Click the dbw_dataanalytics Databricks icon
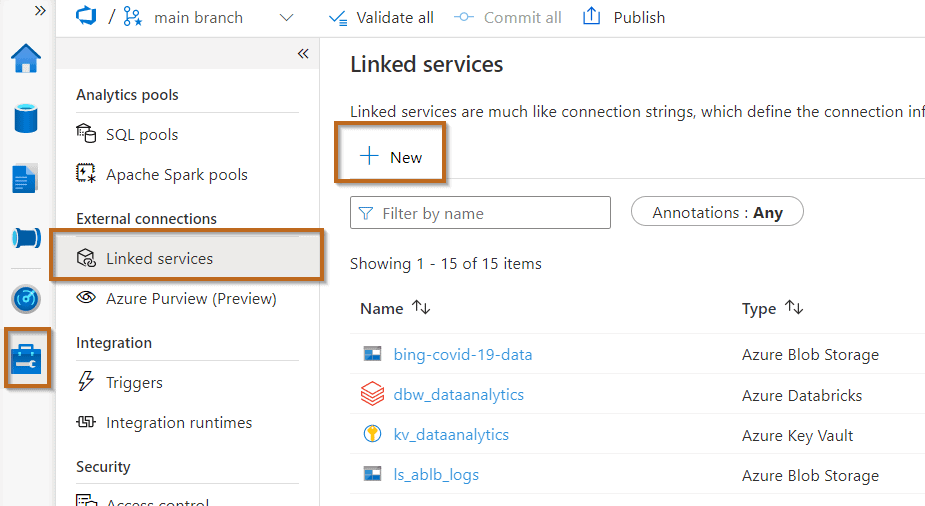 pyautogui.click(x=372, y=393)
